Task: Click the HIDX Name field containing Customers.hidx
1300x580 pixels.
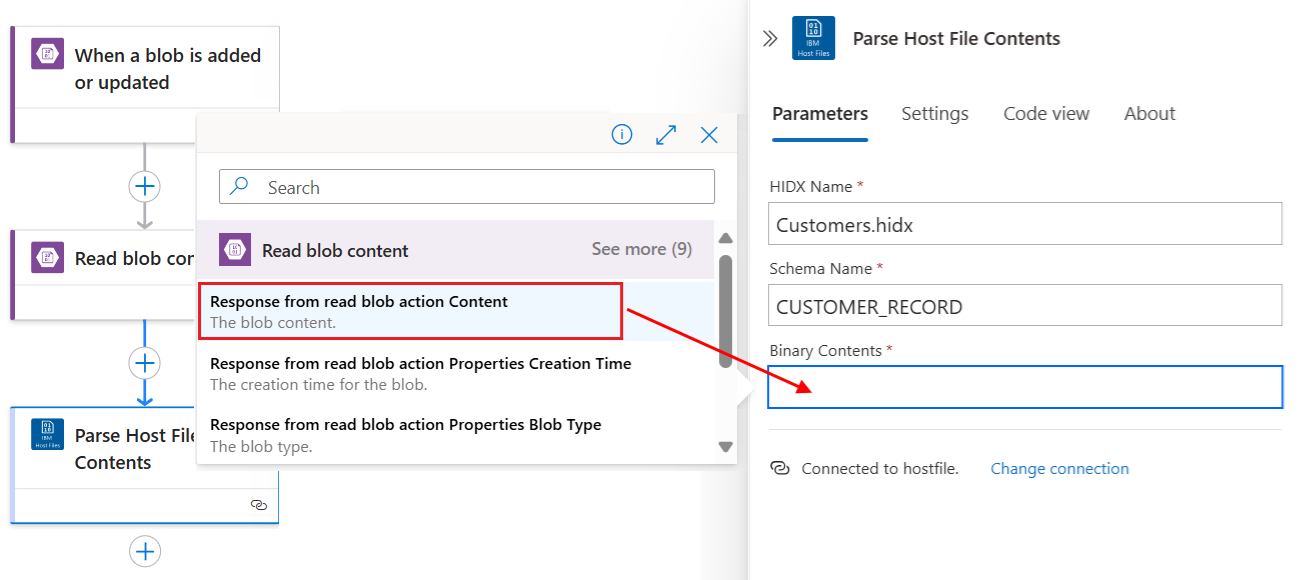Action: (1025, 224)
